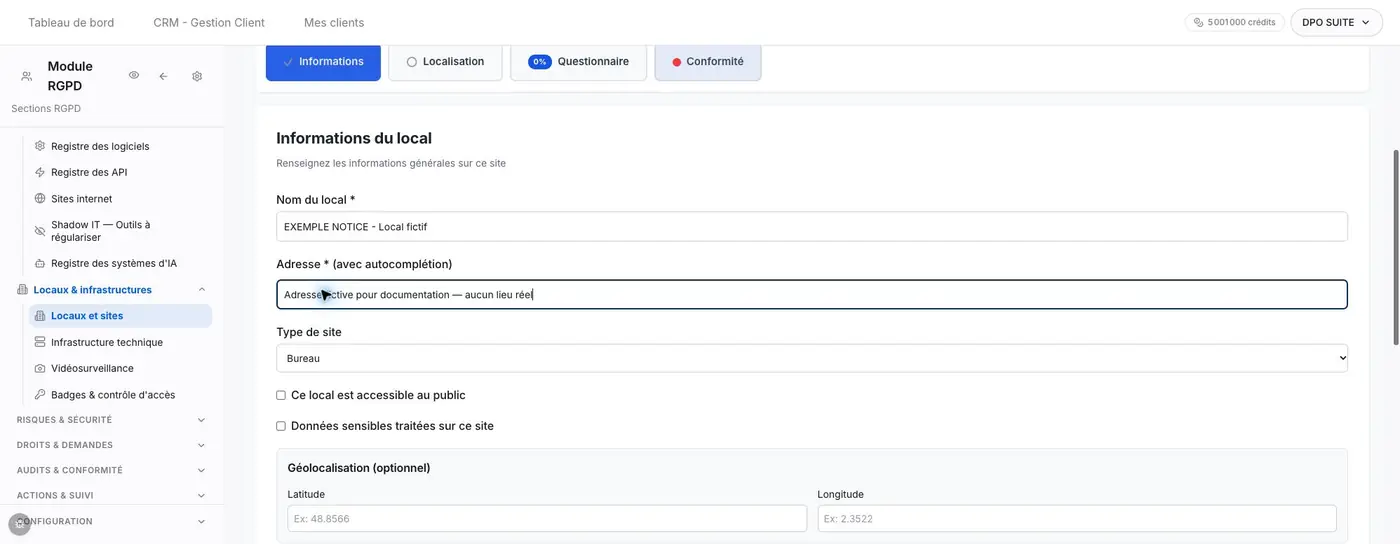Click the Adresse autocomplete input field
This screenshot has width=1400, height=544.
812,294
